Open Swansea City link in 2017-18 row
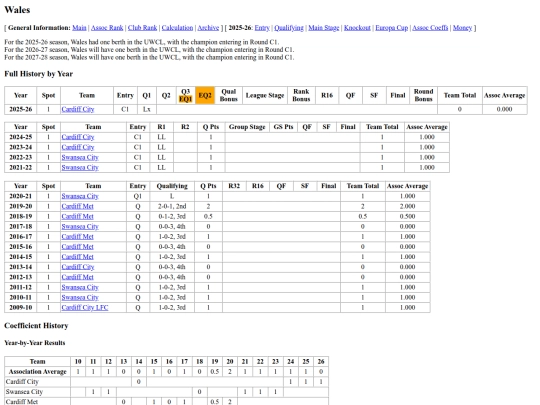Image resolution: width=540 pixels, height=405 pixels. (80, 227)
